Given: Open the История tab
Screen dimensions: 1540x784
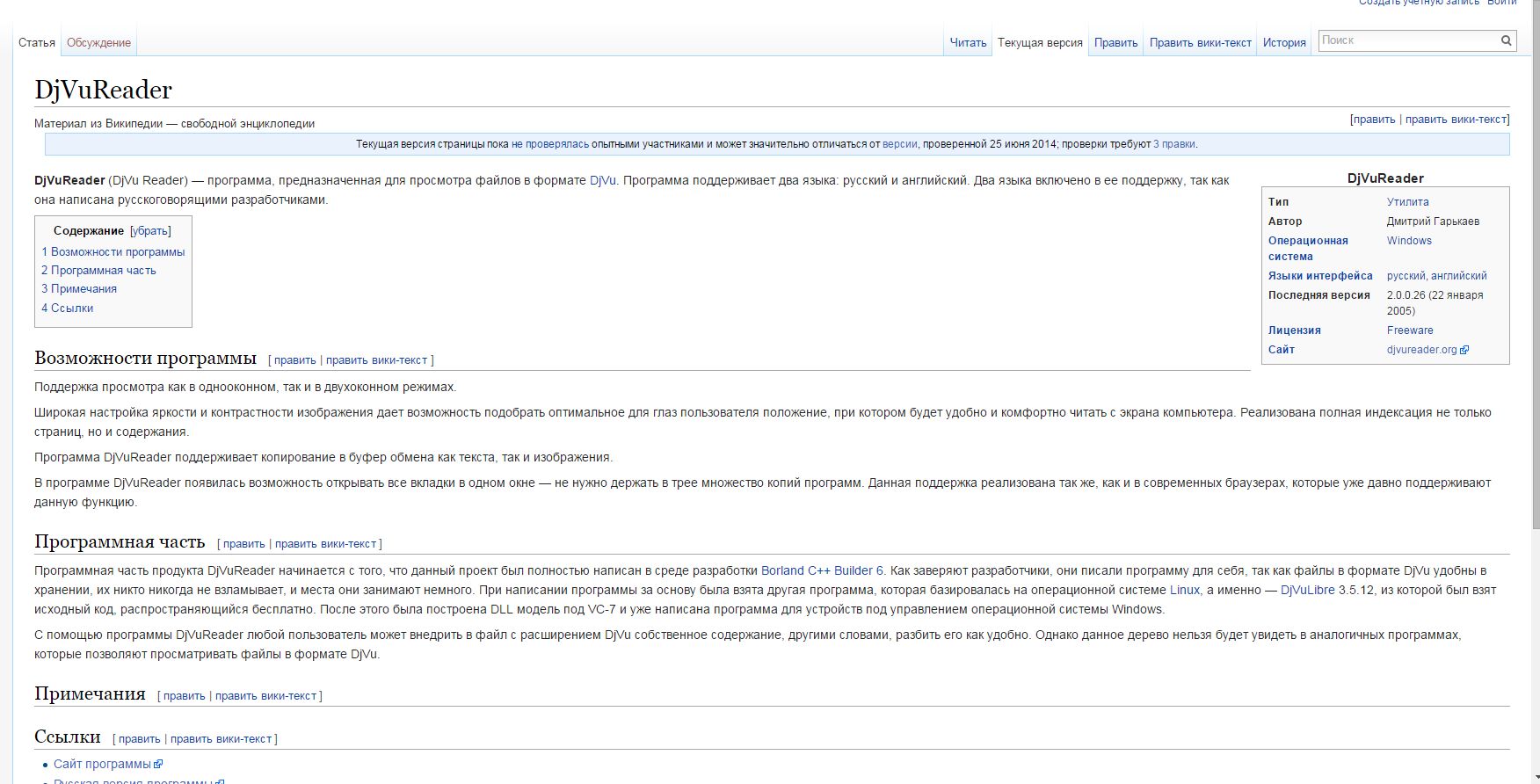Looking at the screenshot, I should [x=1284, y=42].
